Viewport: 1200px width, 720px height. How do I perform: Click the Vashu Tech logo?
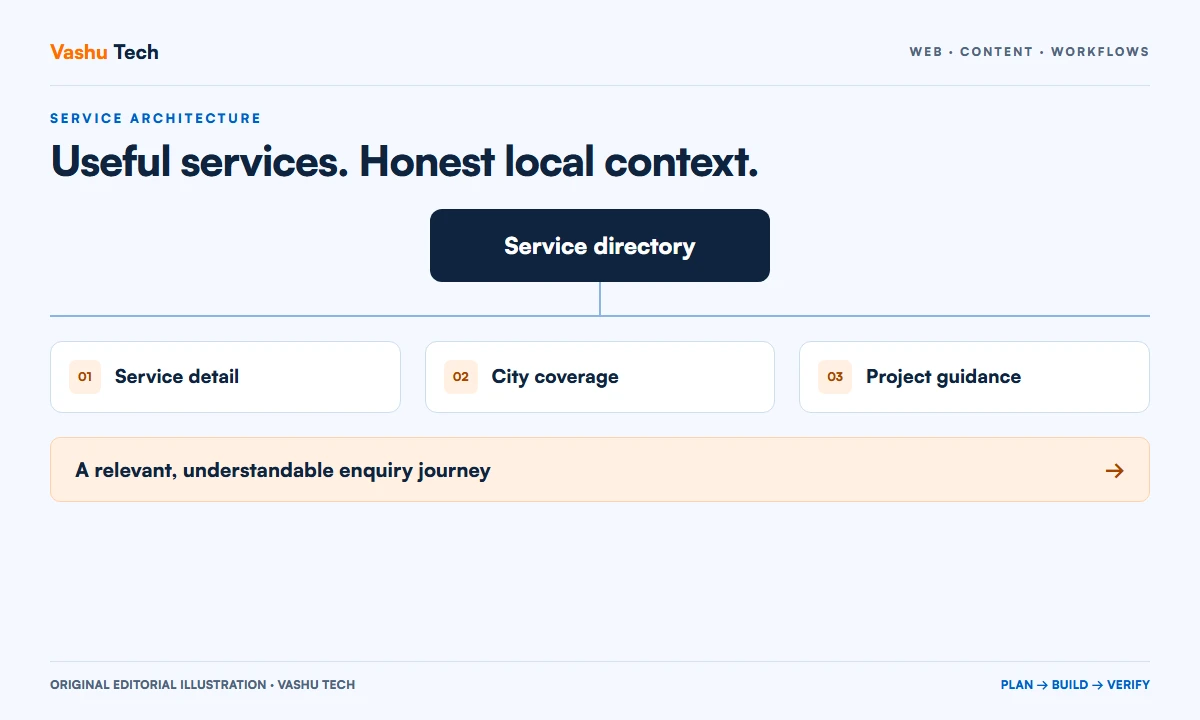pos(104,52)
